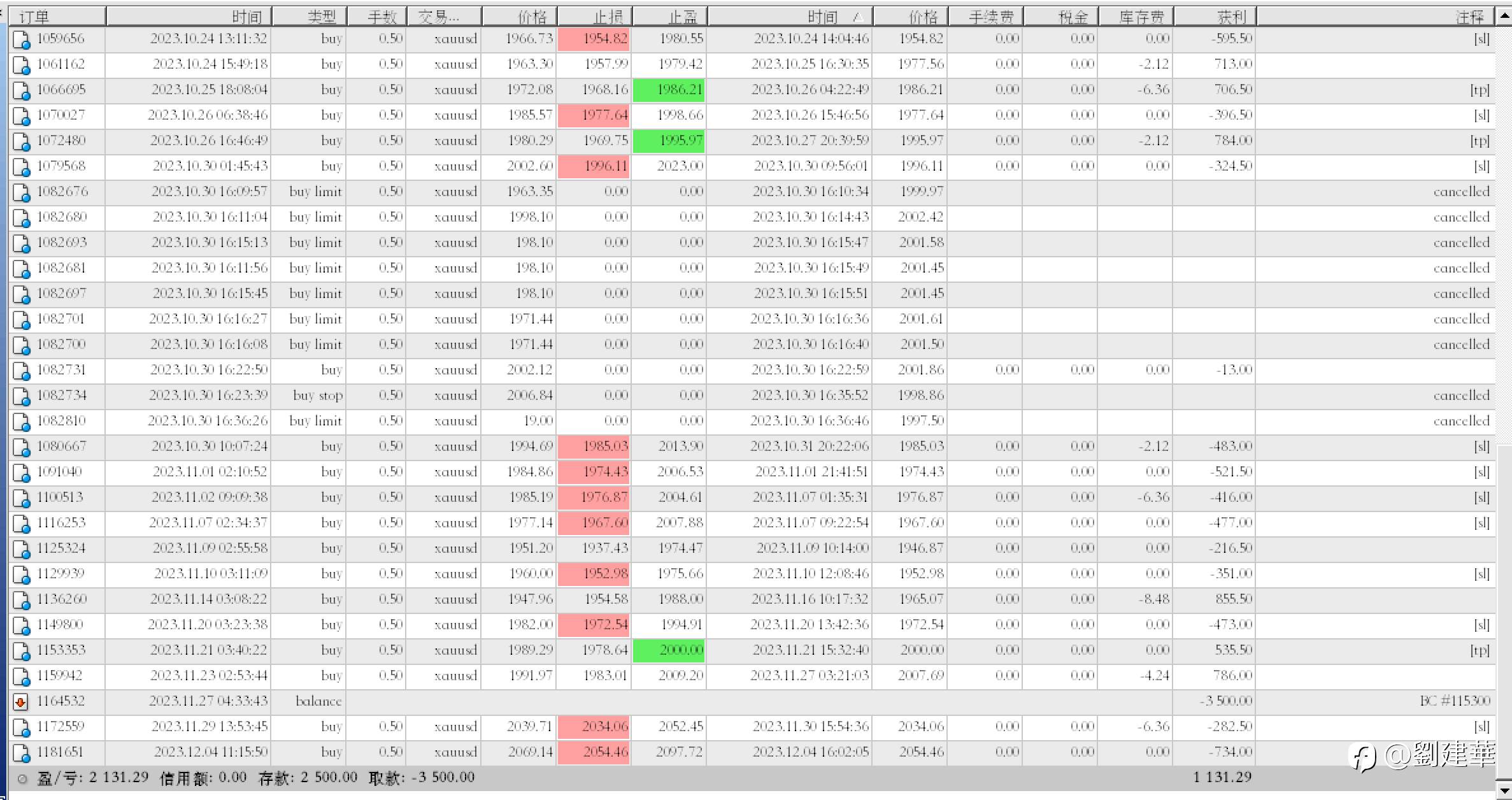
Task: Click order icon for order 1066695
Action: pos(21,90)
